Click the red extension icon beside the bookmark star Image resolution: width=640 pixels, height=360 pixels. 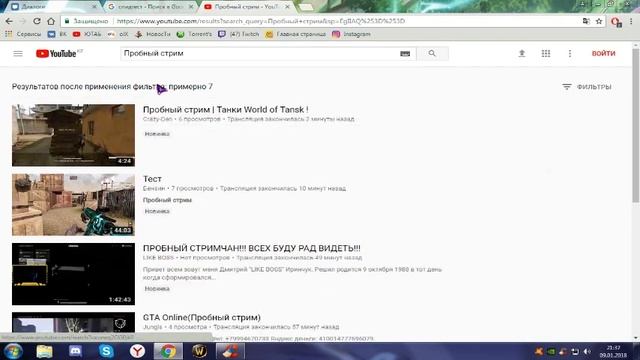pos(616,22)
